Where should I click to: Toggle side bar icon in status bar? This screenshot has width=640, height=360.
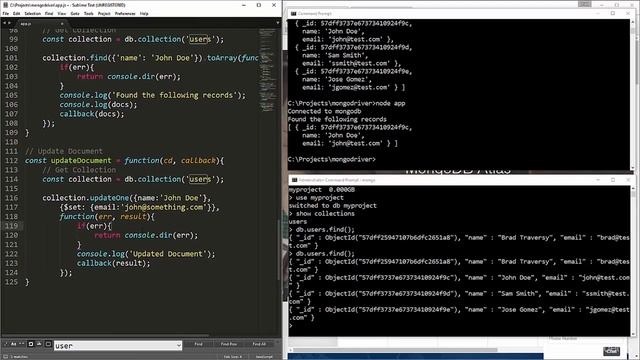[x=6, y=357]
